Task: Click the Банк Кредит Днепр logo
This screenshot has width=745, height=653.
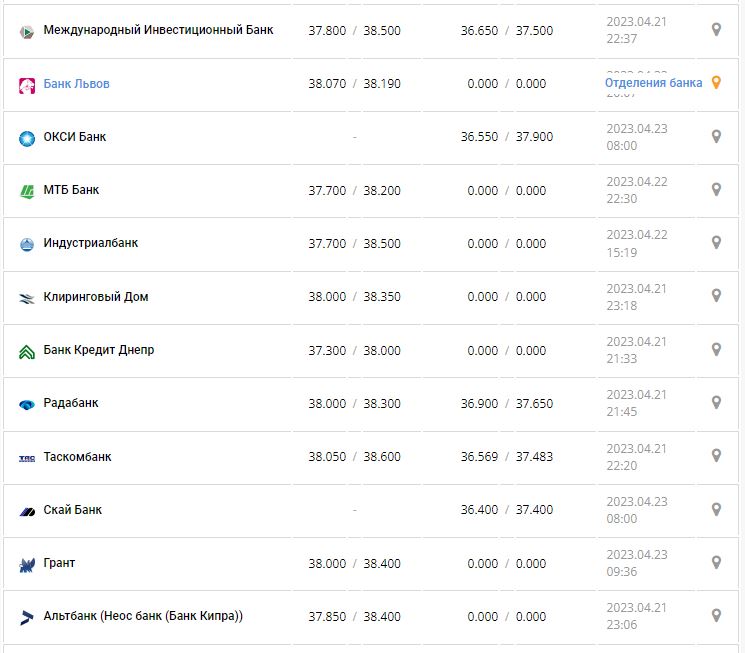Action: 27,351
